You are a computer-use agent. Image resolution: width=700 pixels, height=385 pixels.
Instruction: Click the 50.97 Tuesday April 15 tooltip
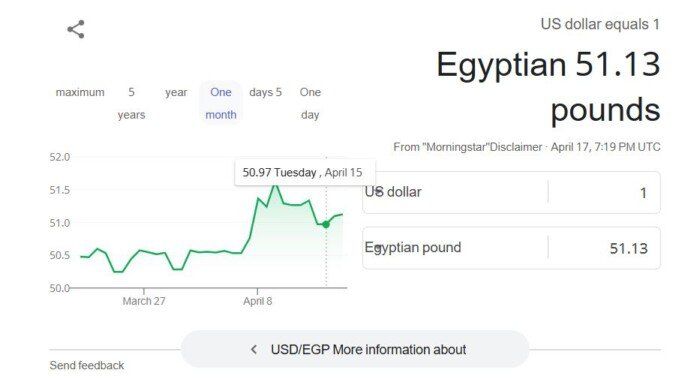[x=305, y=172]
